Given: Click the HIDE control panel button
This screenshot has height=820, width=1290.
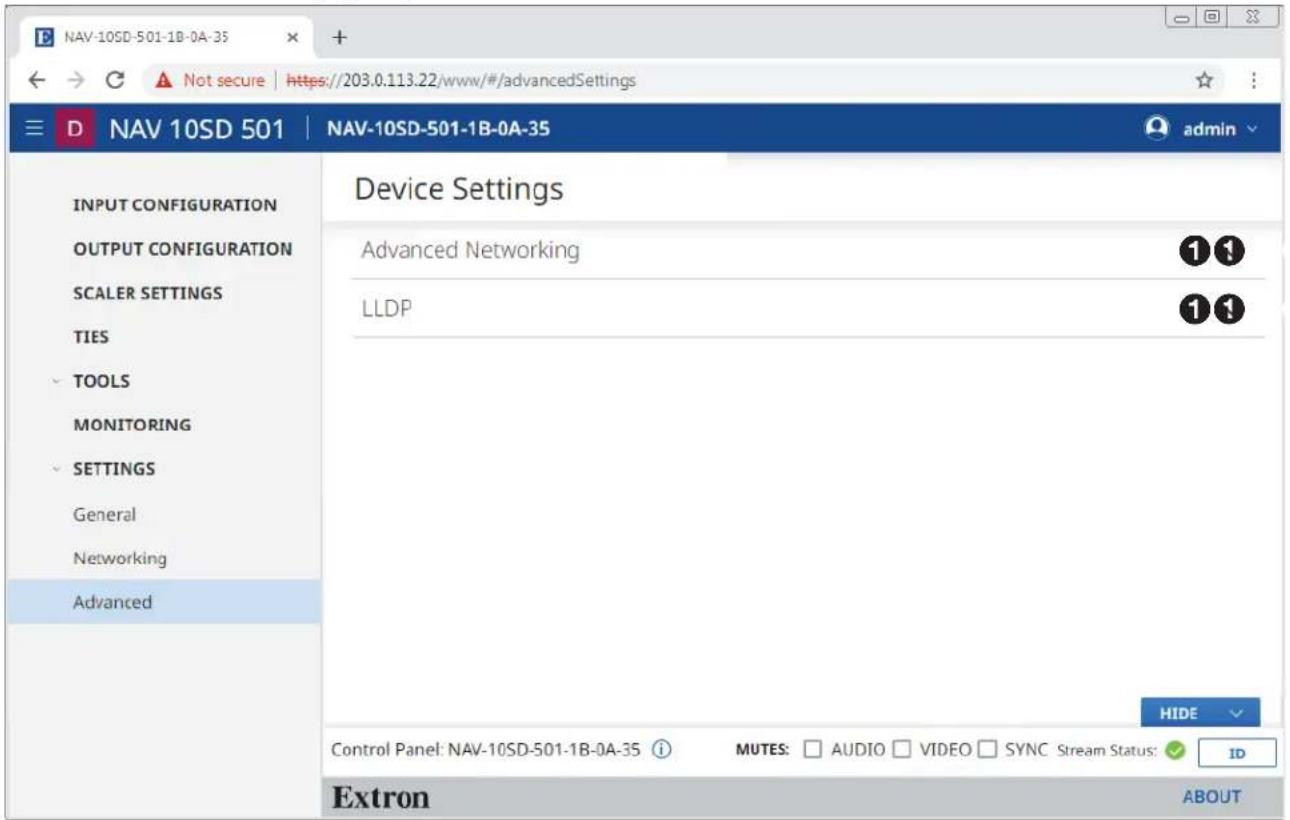Looking at the screenshot, I should tap(1200, 713).
